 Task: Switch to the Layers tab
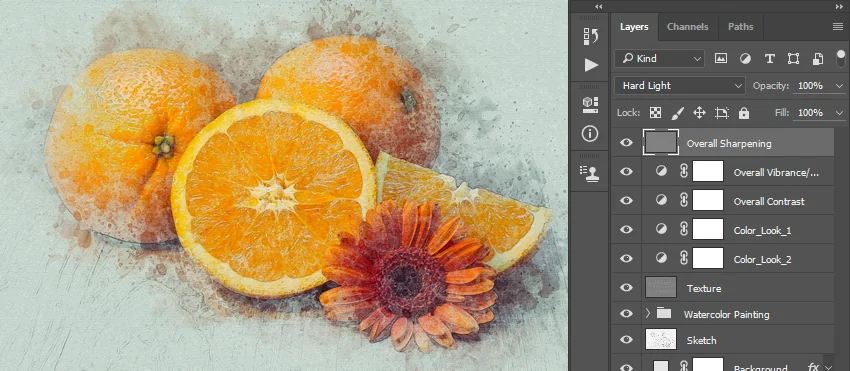634,27
